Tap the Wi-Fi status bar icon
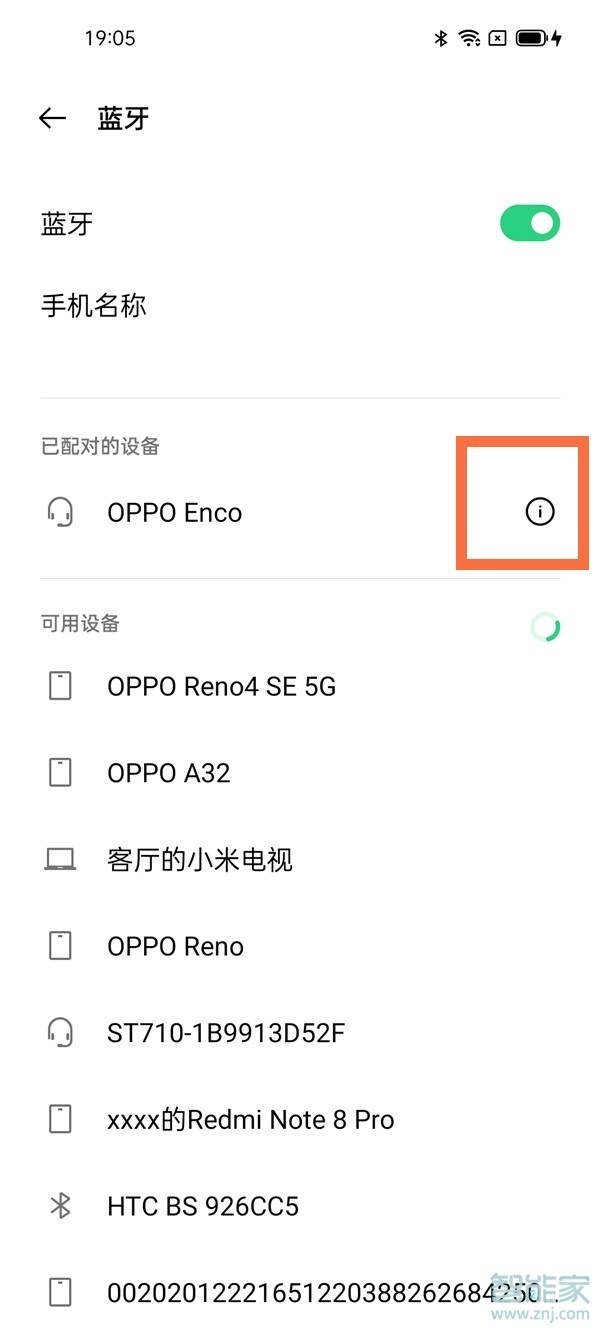The height and width of the screenshot is (1333, 600). click(x=469, y=38)
